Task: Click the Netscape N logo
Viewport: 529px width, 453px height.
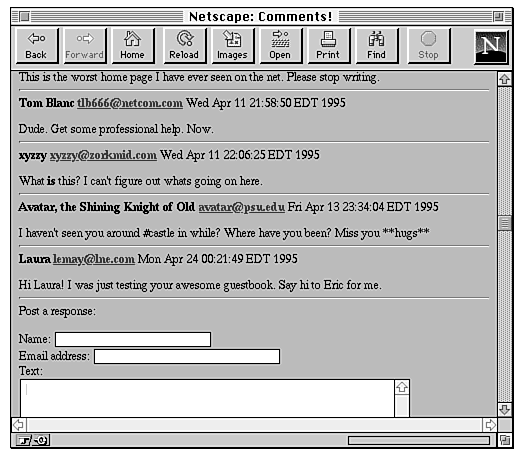Action: coord(491,47)
